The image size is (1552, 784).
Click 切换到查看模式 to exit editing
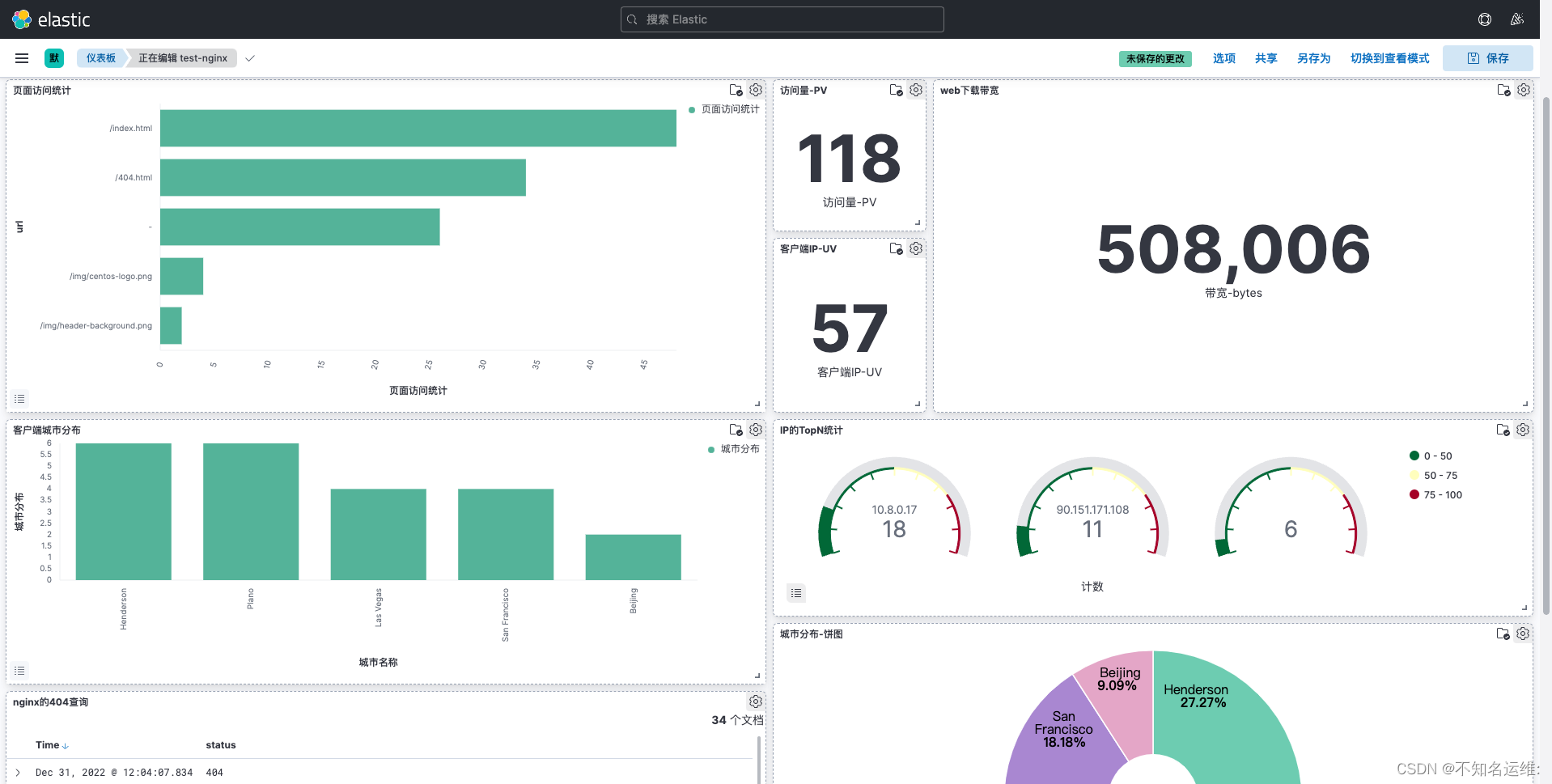1389,57
